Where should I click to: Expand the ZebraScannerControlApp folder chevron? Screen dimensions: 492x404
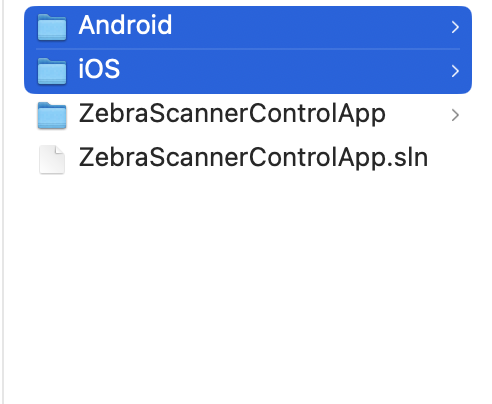[x=455, y=115]
